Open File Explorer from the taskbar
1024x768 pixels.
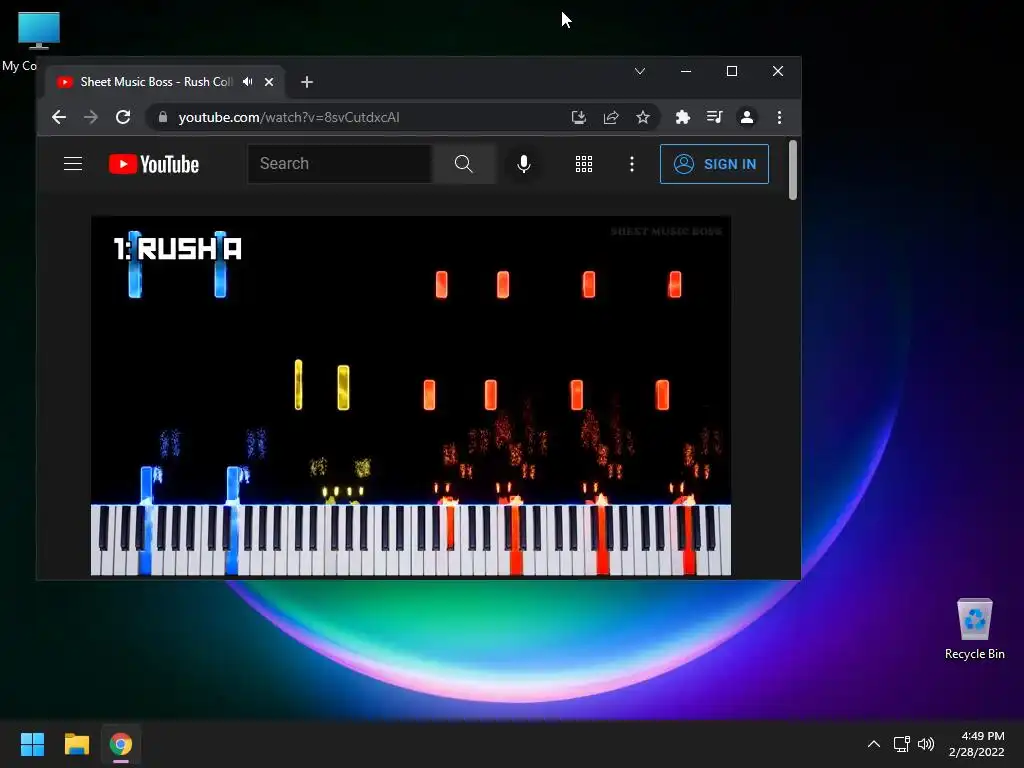(76, 744)
